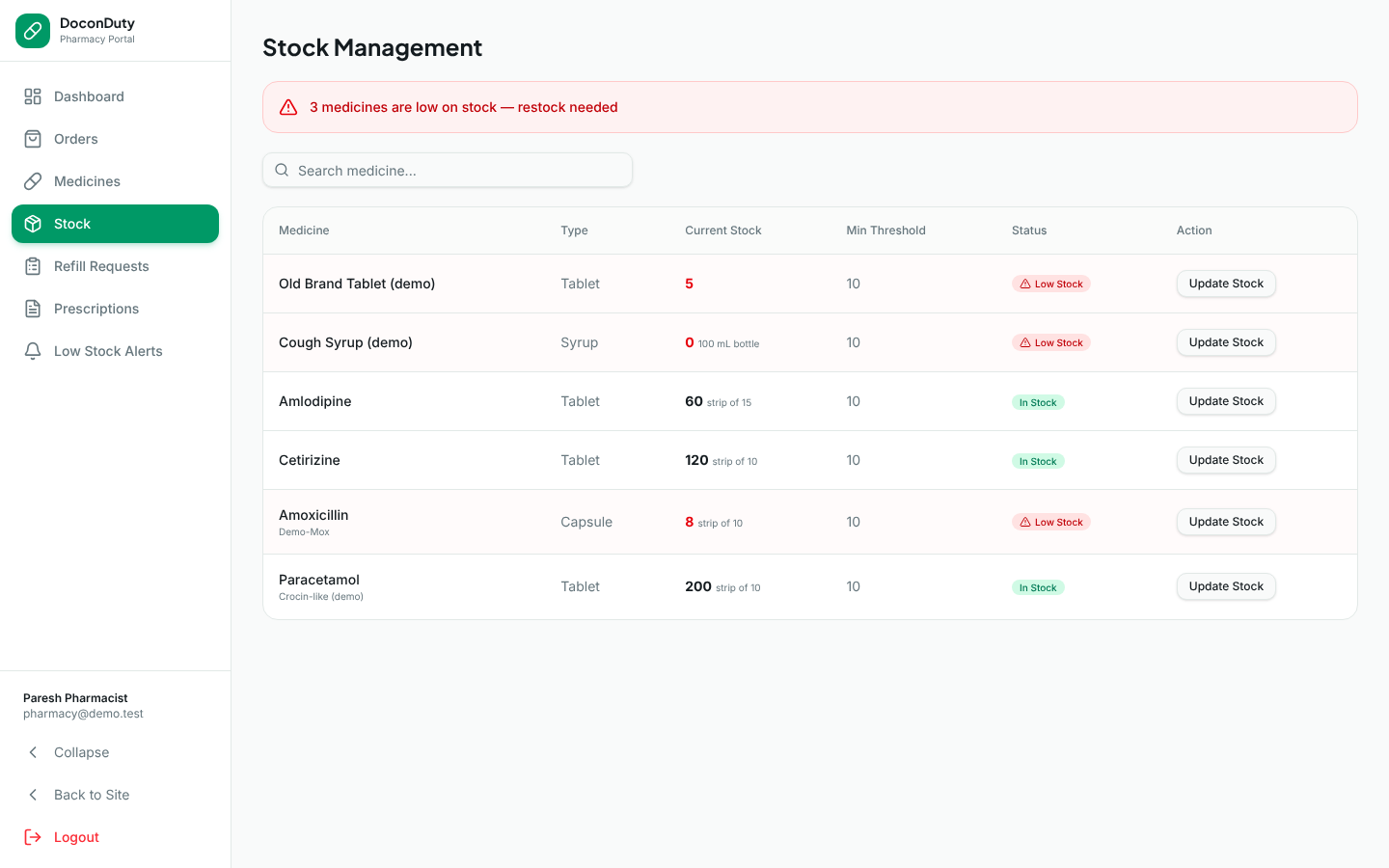Click the Low Stock Alerts bell icon
The height and width of the screenshot is (868, 1389).
(33, 351)
